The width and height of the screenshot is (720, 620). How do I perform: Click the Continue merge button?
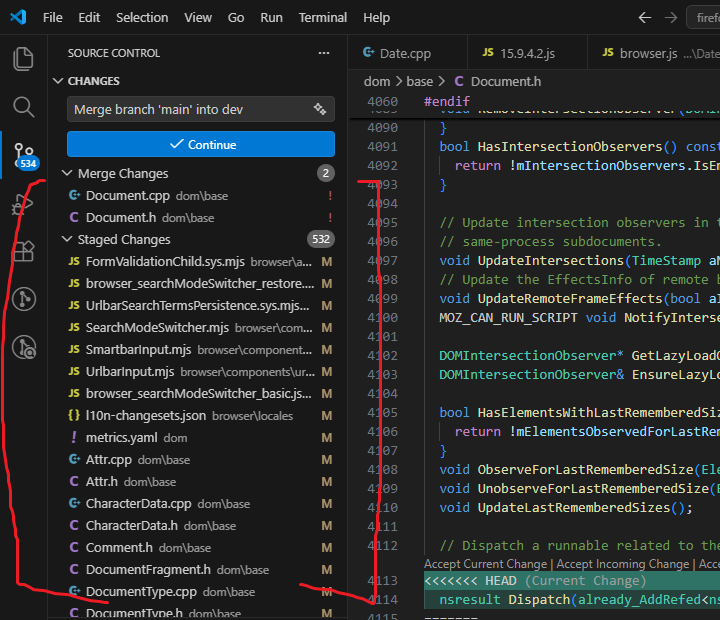(x=201, y=144)
